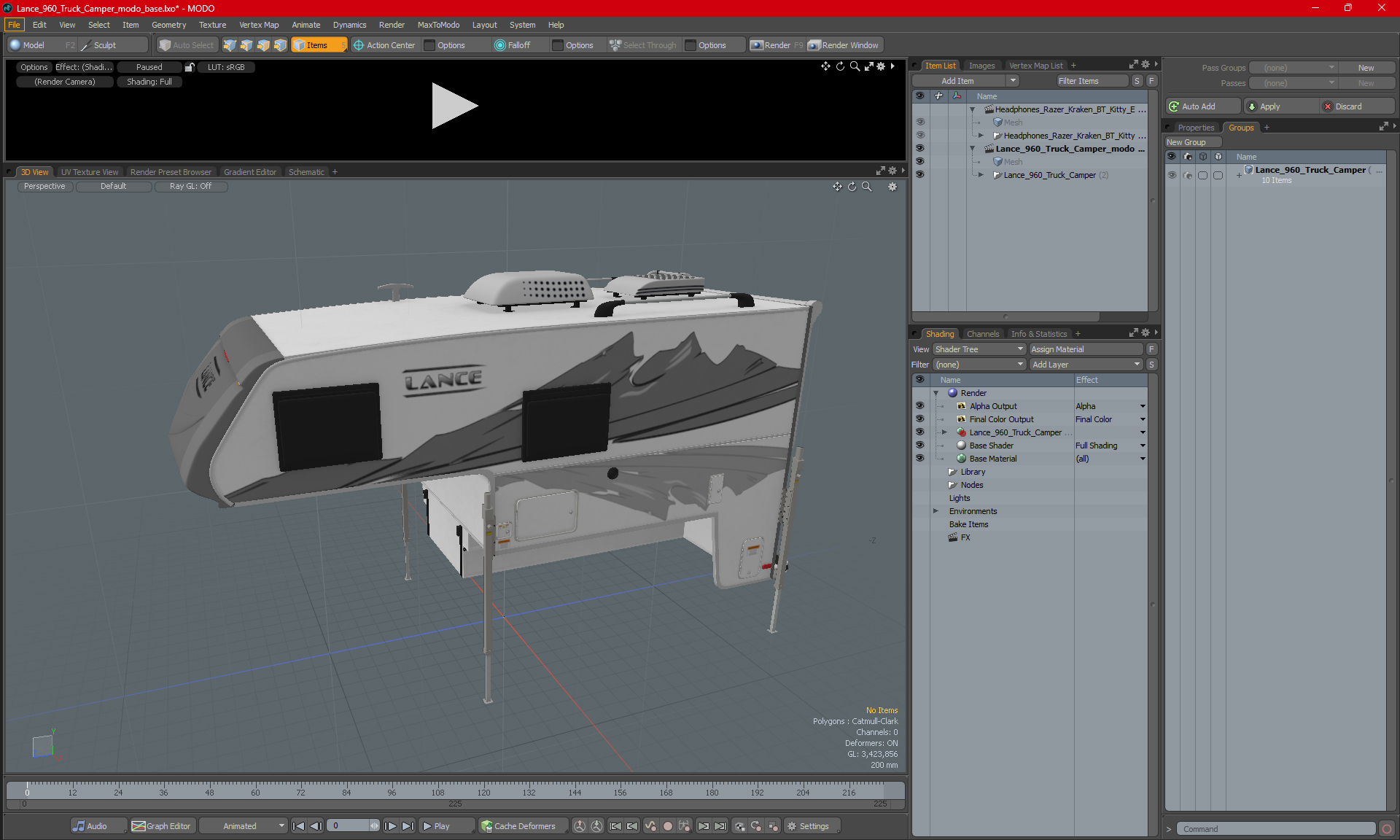Go to last frame

click(408, 826)
